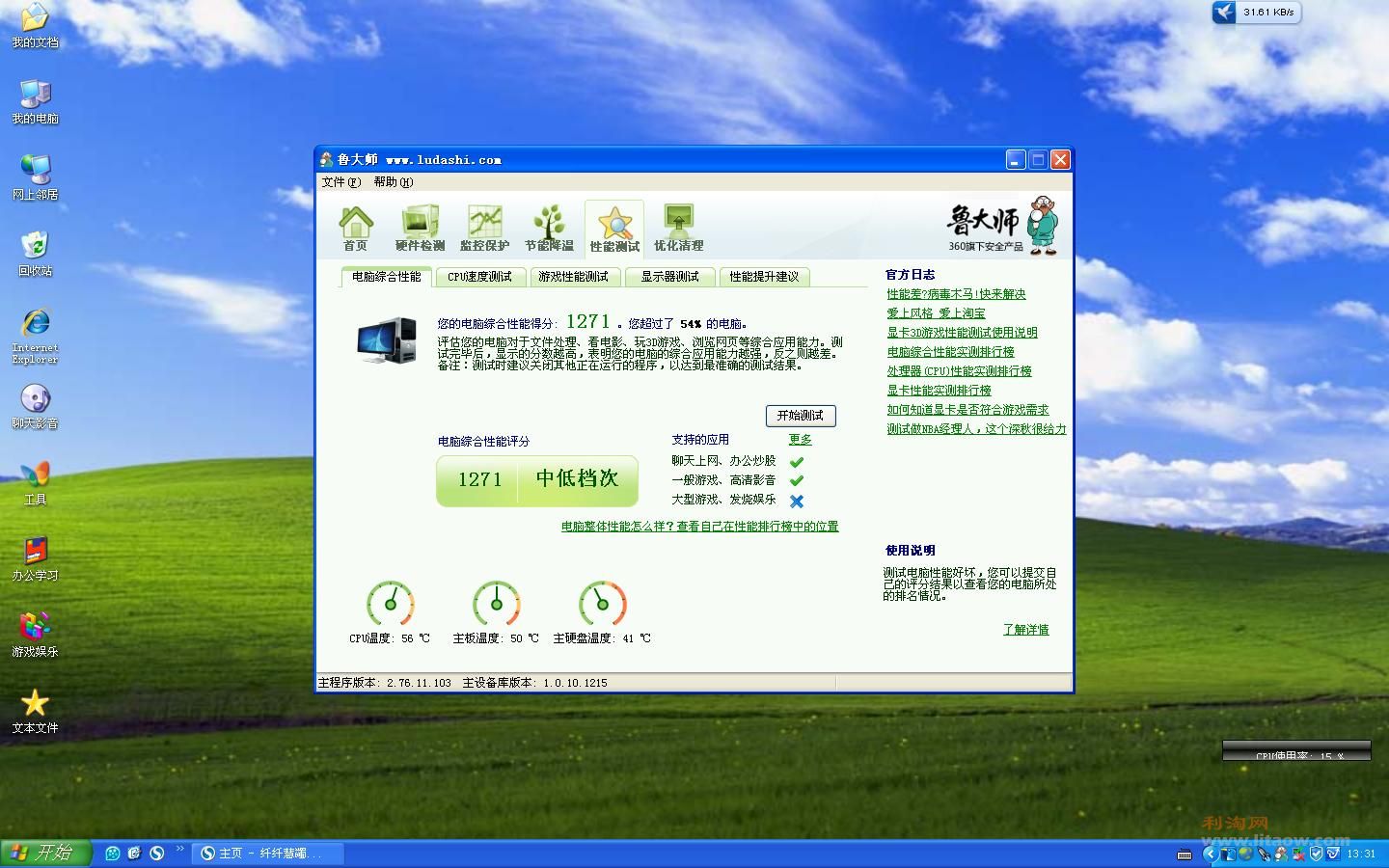The image size is (1389, 868).
Task: Launch Internet Explorer desktop icon
Action: pyautogui.click(x=35, y=336)
